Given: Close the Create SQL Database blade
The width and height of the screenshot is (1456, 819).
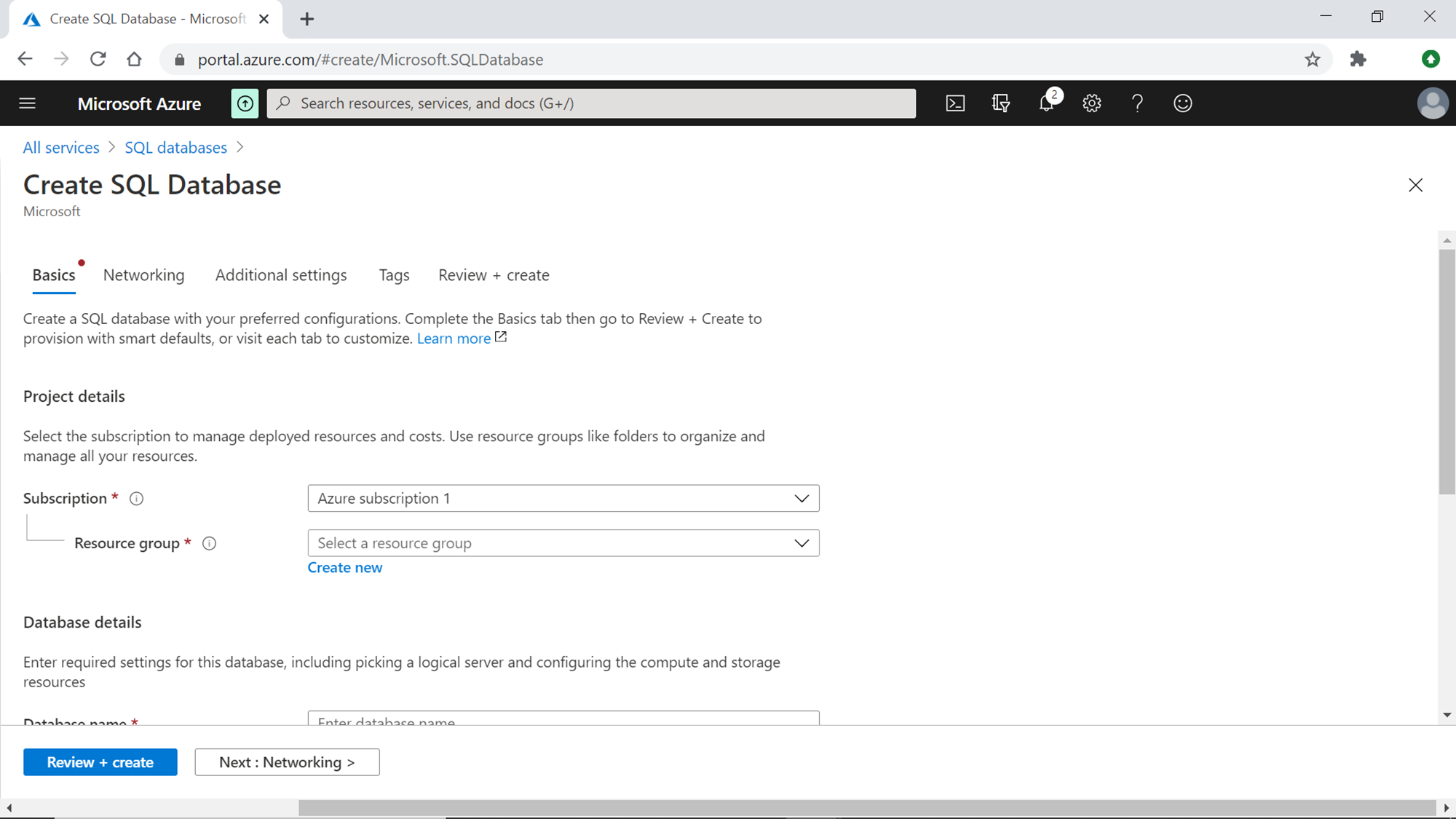Looking at the screenshot, I should tap(1415, 185).
